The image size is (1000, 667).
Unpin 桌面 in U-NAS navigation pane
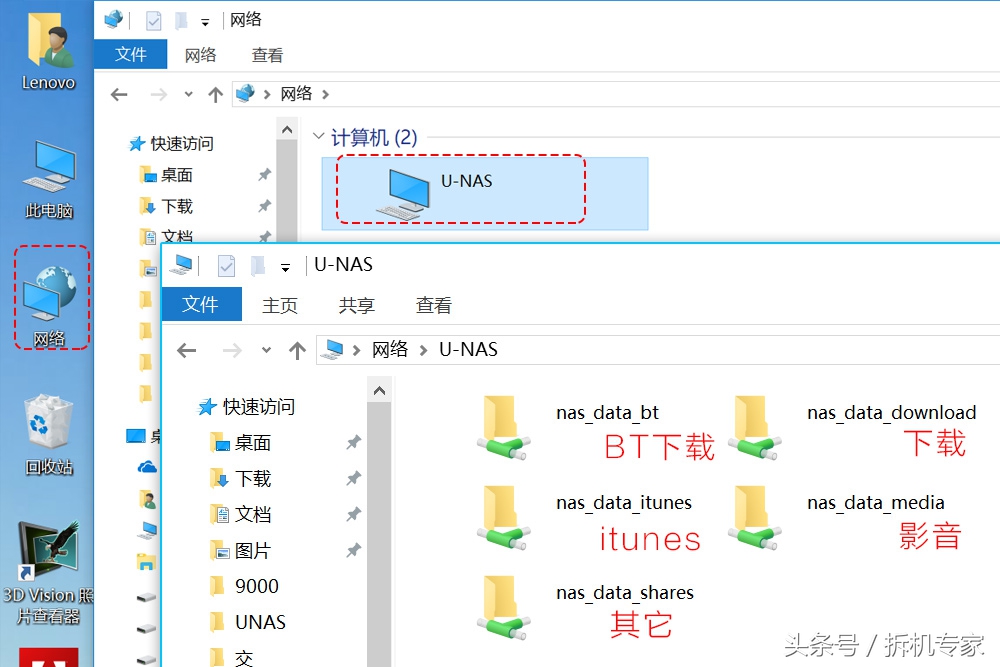pos(353,442)
